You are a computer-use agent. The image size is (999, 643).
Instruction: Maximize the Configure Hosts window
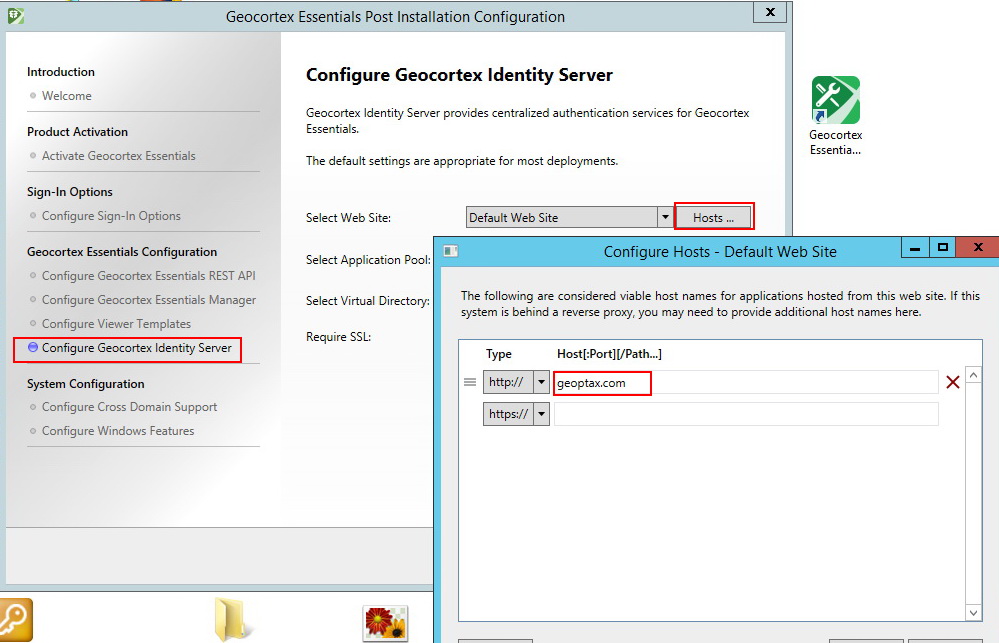pyautogui.click(x=942, y=248)
